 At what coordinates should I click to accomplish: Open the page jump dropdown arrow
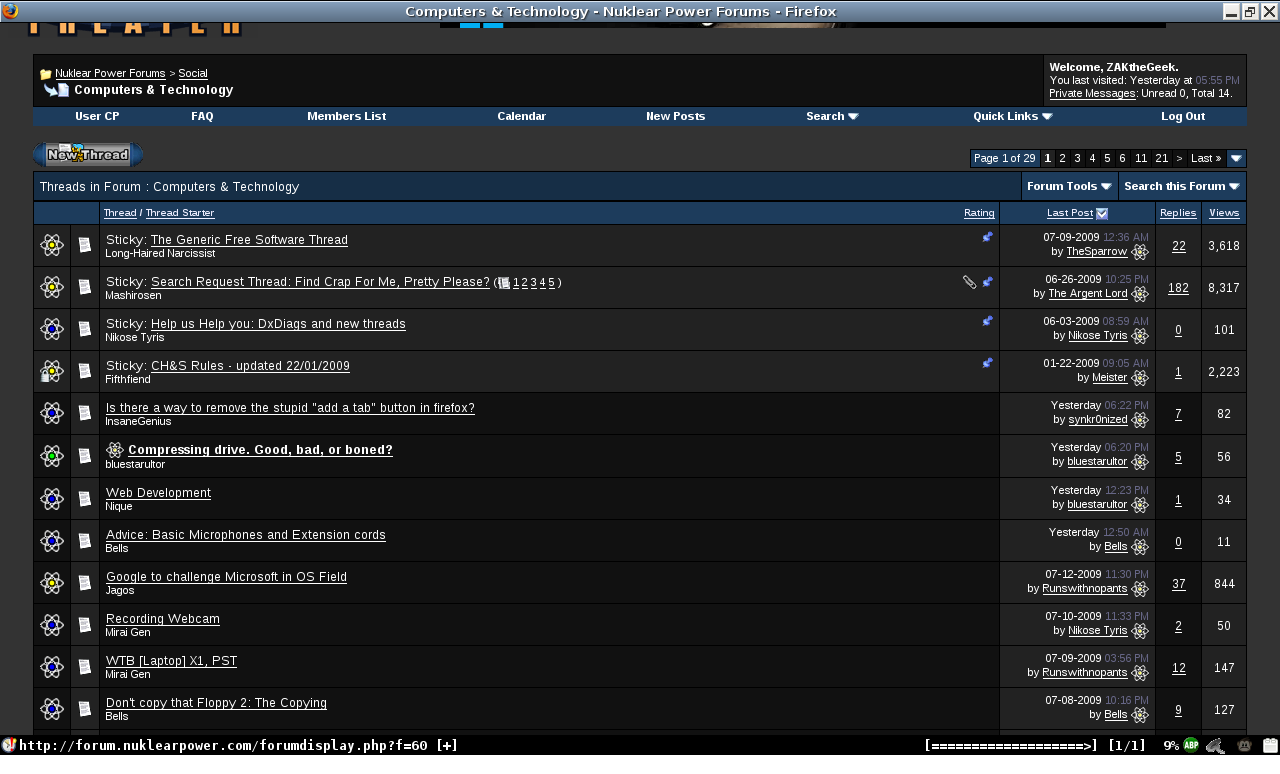[1236, 158]
